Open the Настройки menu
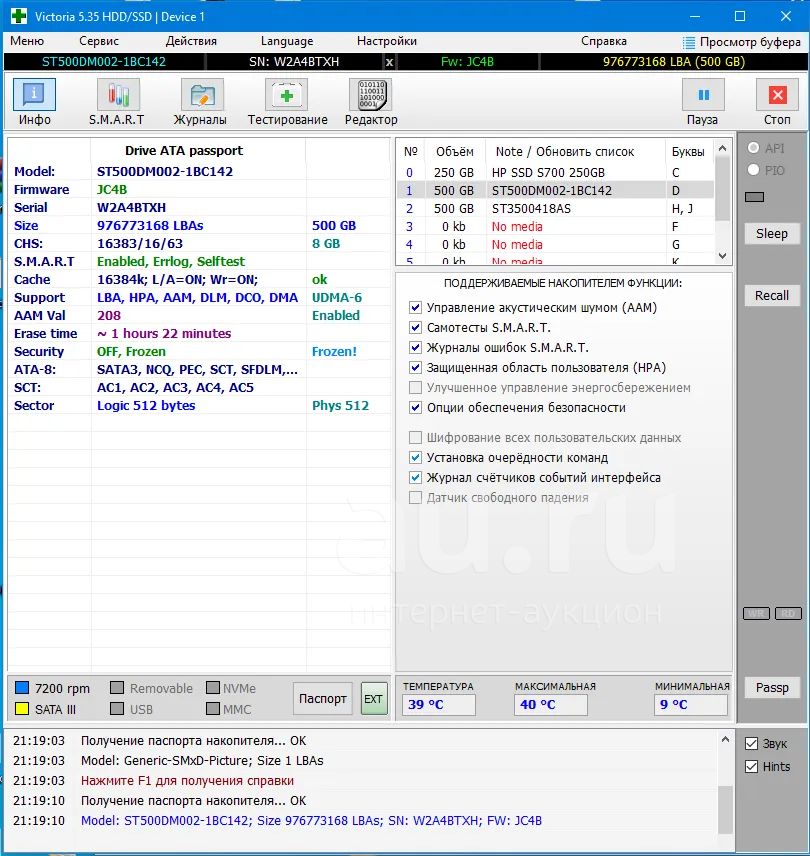Screen dimensions: 810x856 [x=386, y=41]
